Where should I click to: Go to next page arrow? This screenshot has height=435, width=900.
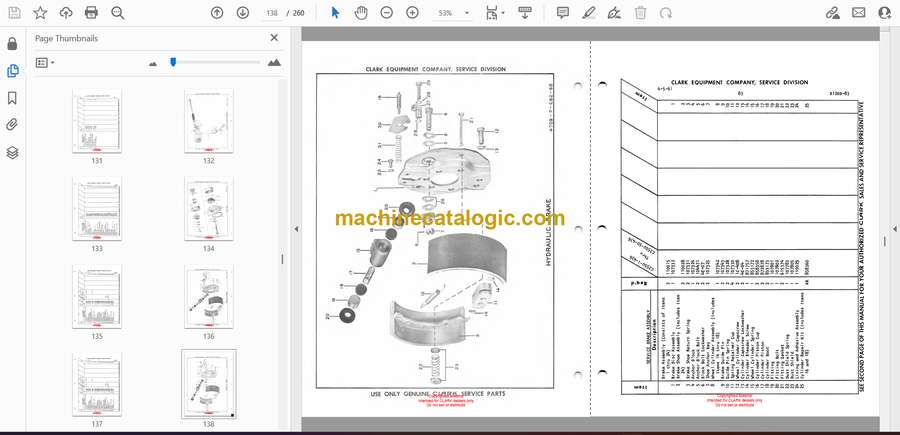pyautogui.click(x=243, y=13)
